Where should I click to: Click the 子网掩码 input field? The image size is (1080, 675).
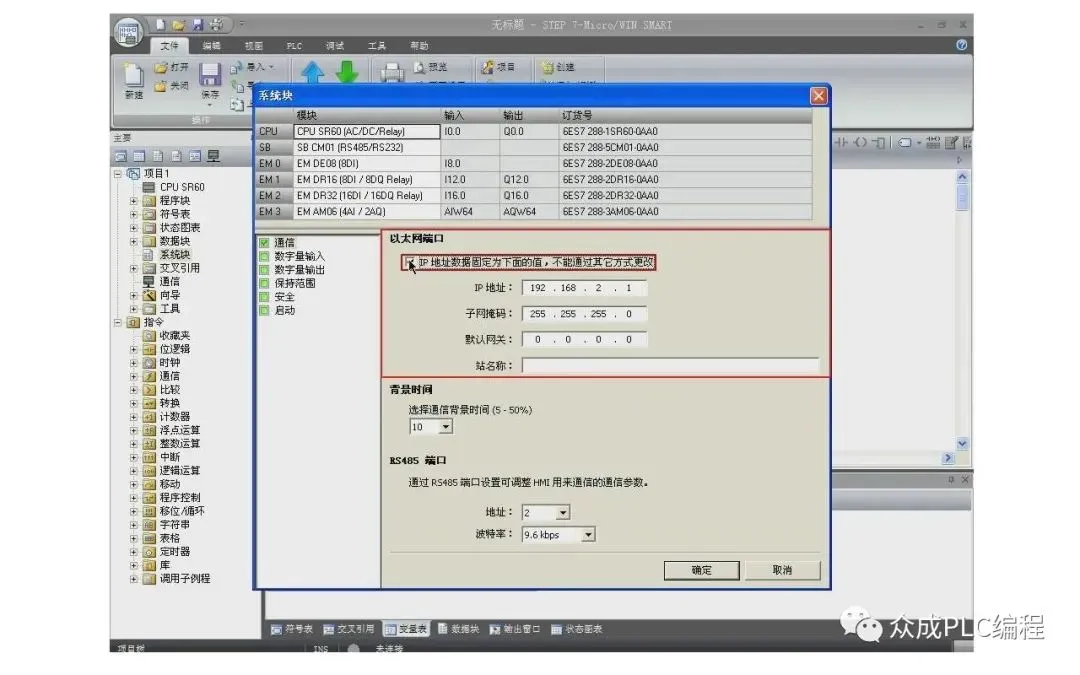pos(584,314)
